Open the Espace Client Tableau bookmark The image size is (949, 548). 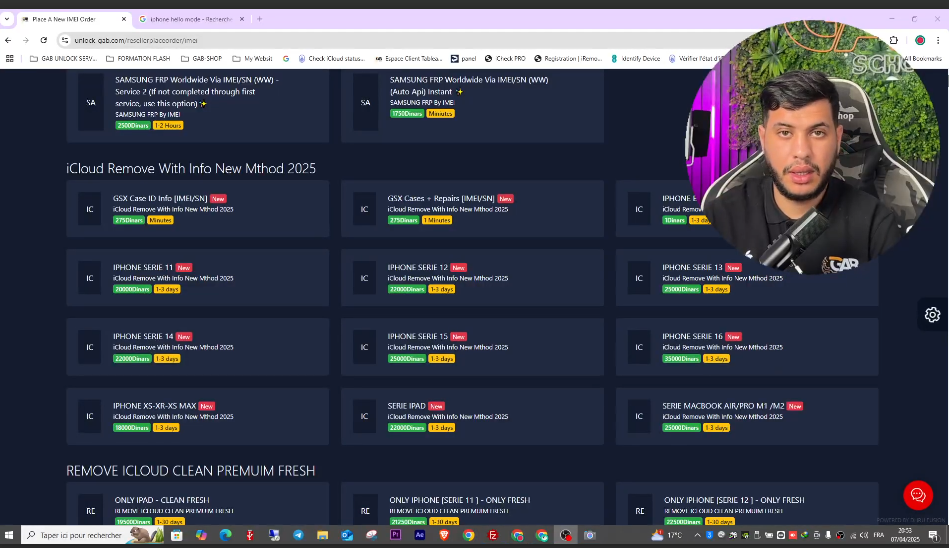pyautogui.click(x=409, y=59)
